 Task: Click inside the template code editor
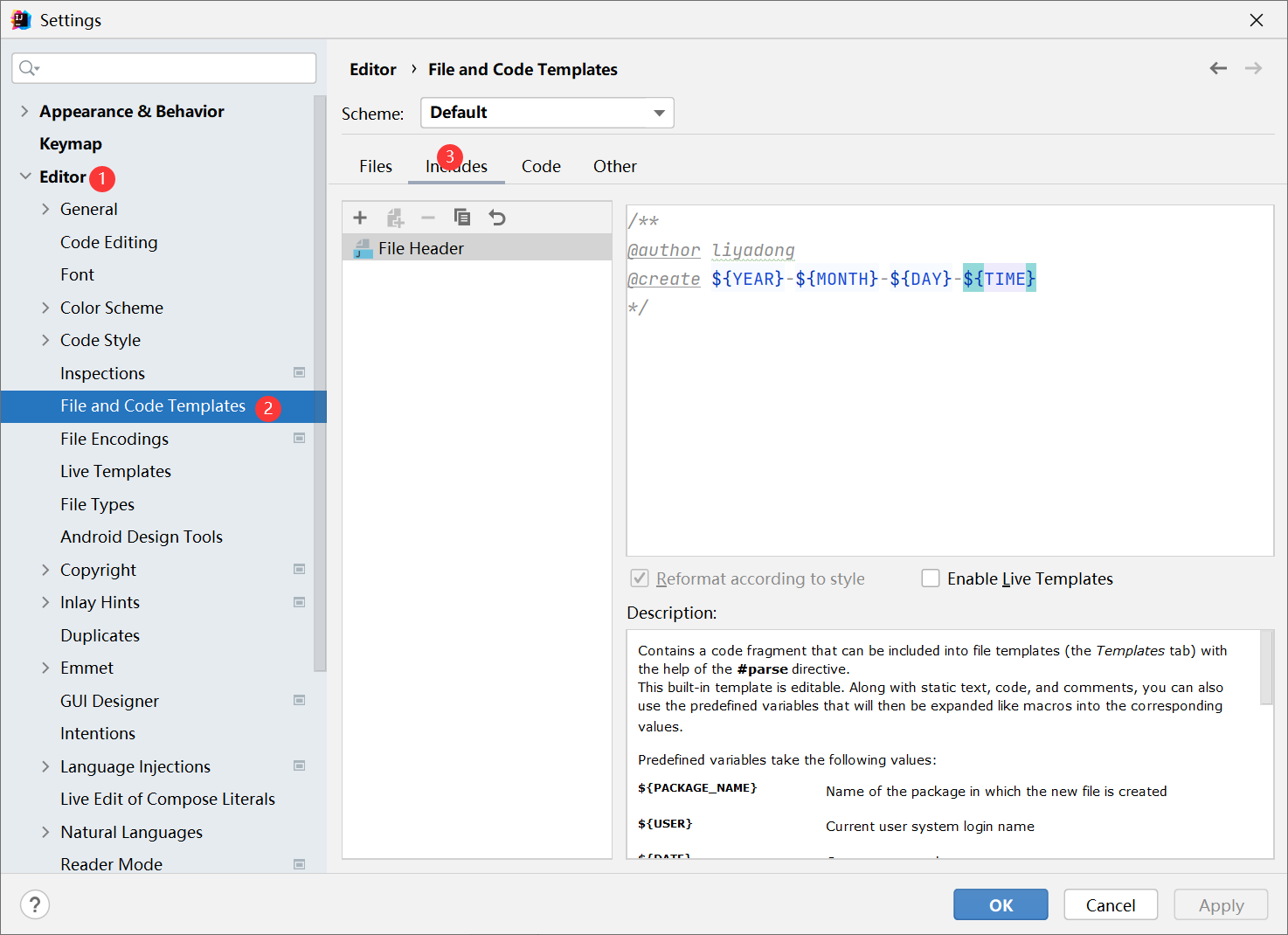[950, 380]
